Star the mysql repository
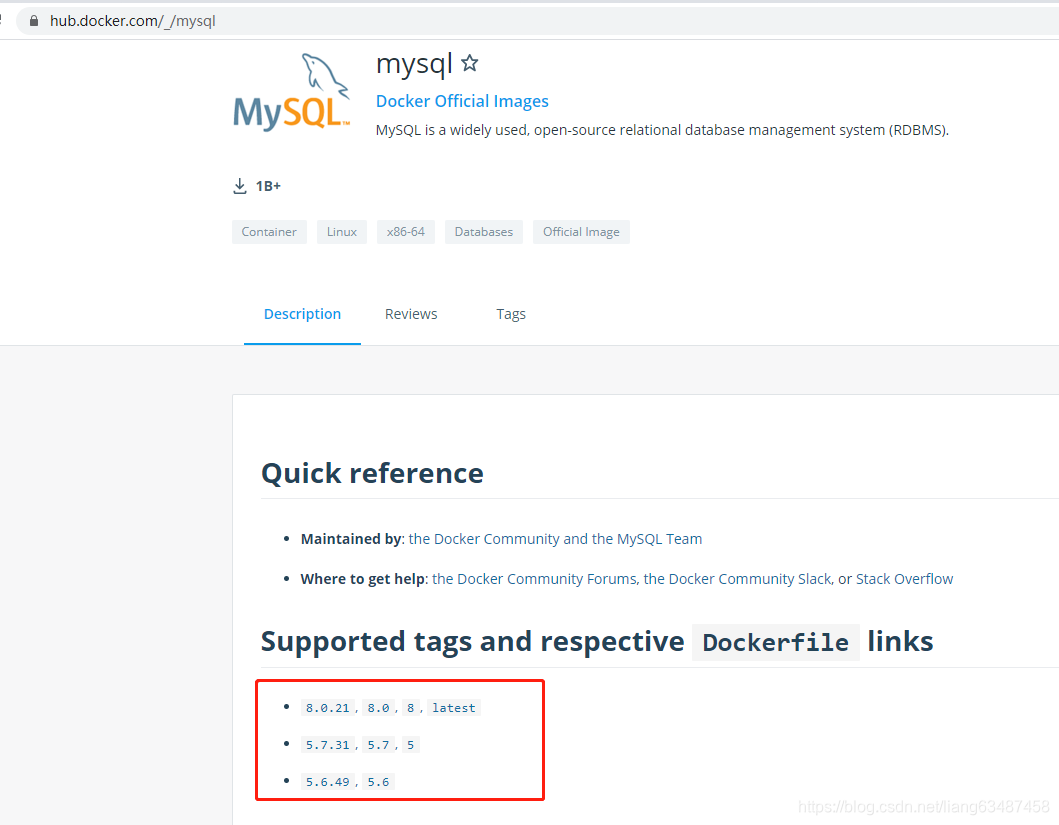1059x825 pixels. click(x=469, y=63)
